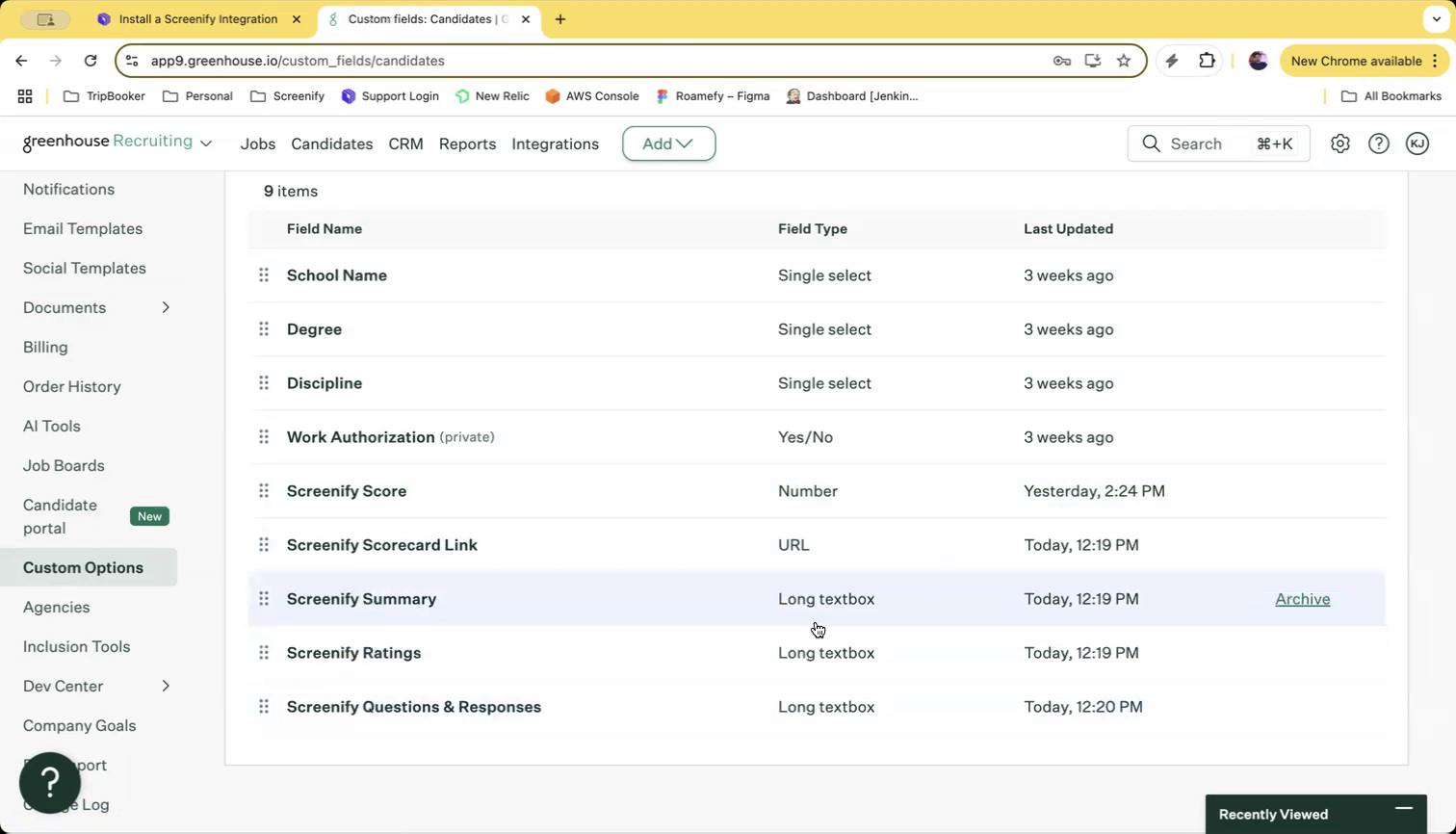Go to the CRM section
Image resolution: width=1456 pixels, height=834 pixels.
click(x=405, y=143)
